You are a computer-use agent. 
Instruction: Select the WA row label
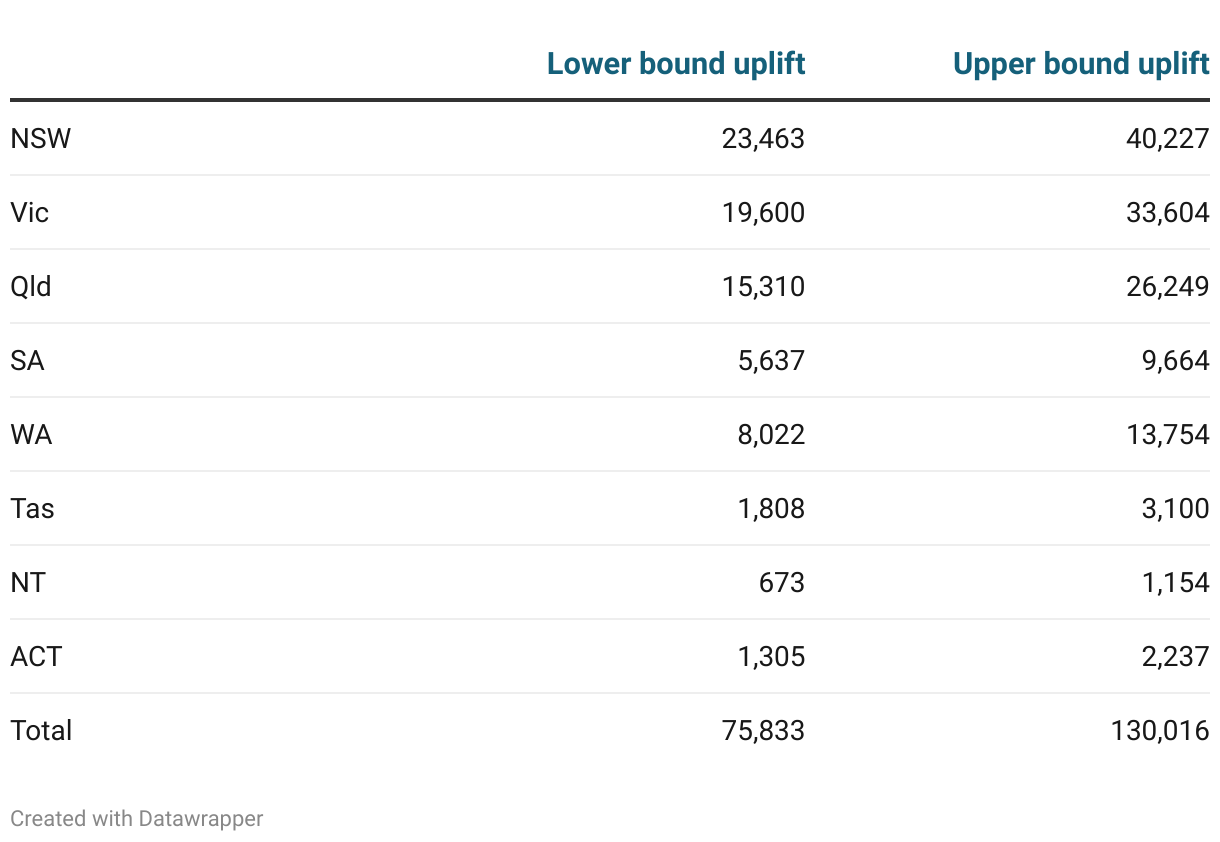tap(31, 434)
